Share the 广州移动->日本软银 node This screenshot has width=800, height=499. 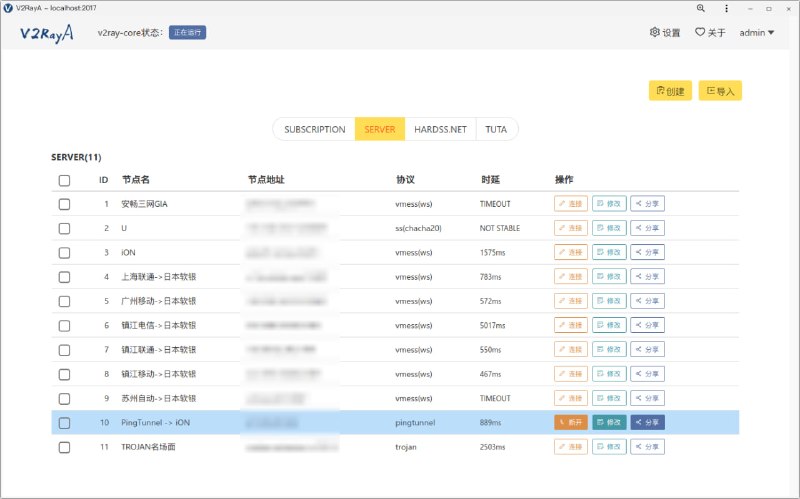pos(647,301)
